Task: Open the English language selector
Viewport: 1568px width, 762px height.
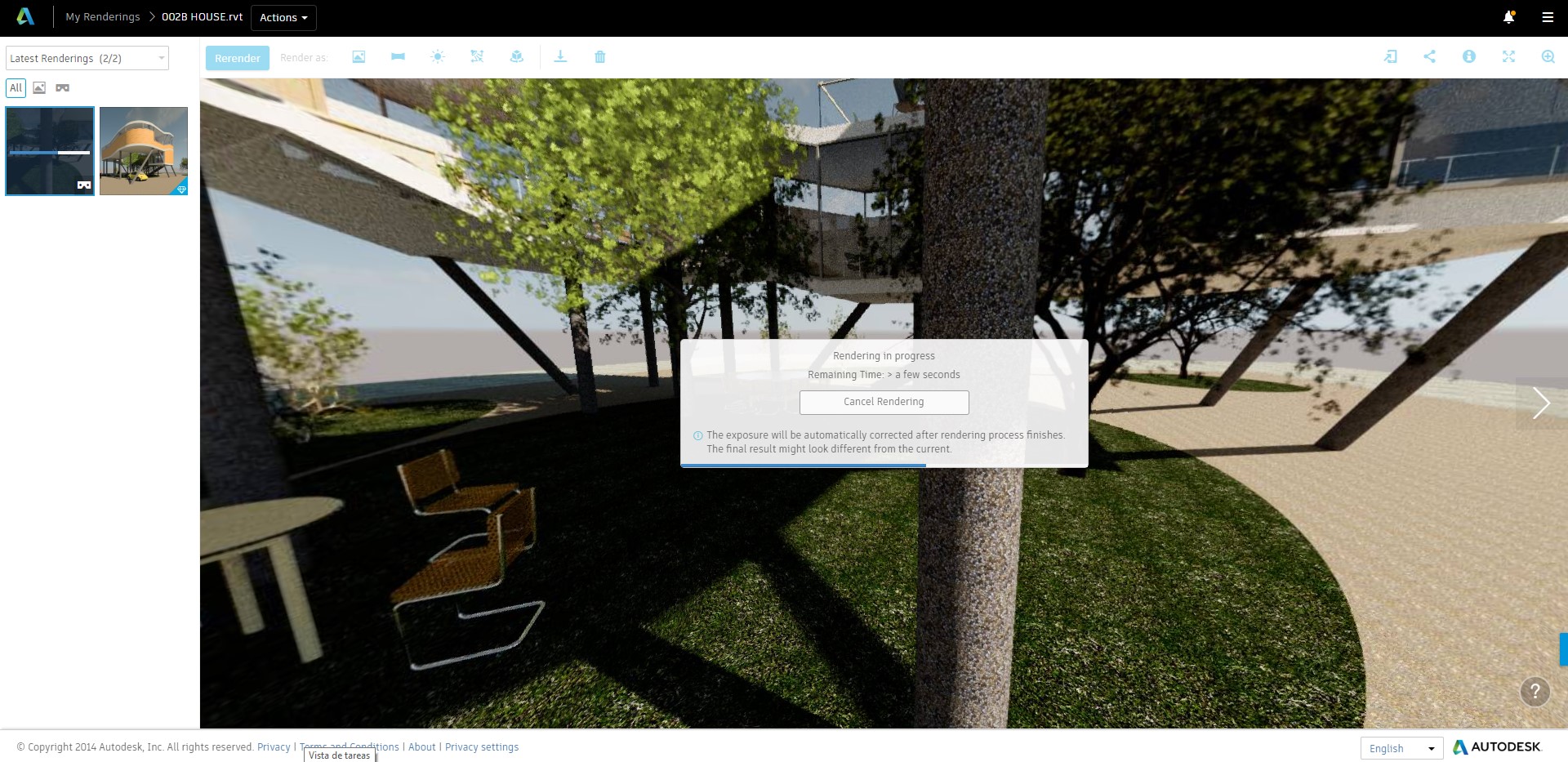Action: [1401, 748]
